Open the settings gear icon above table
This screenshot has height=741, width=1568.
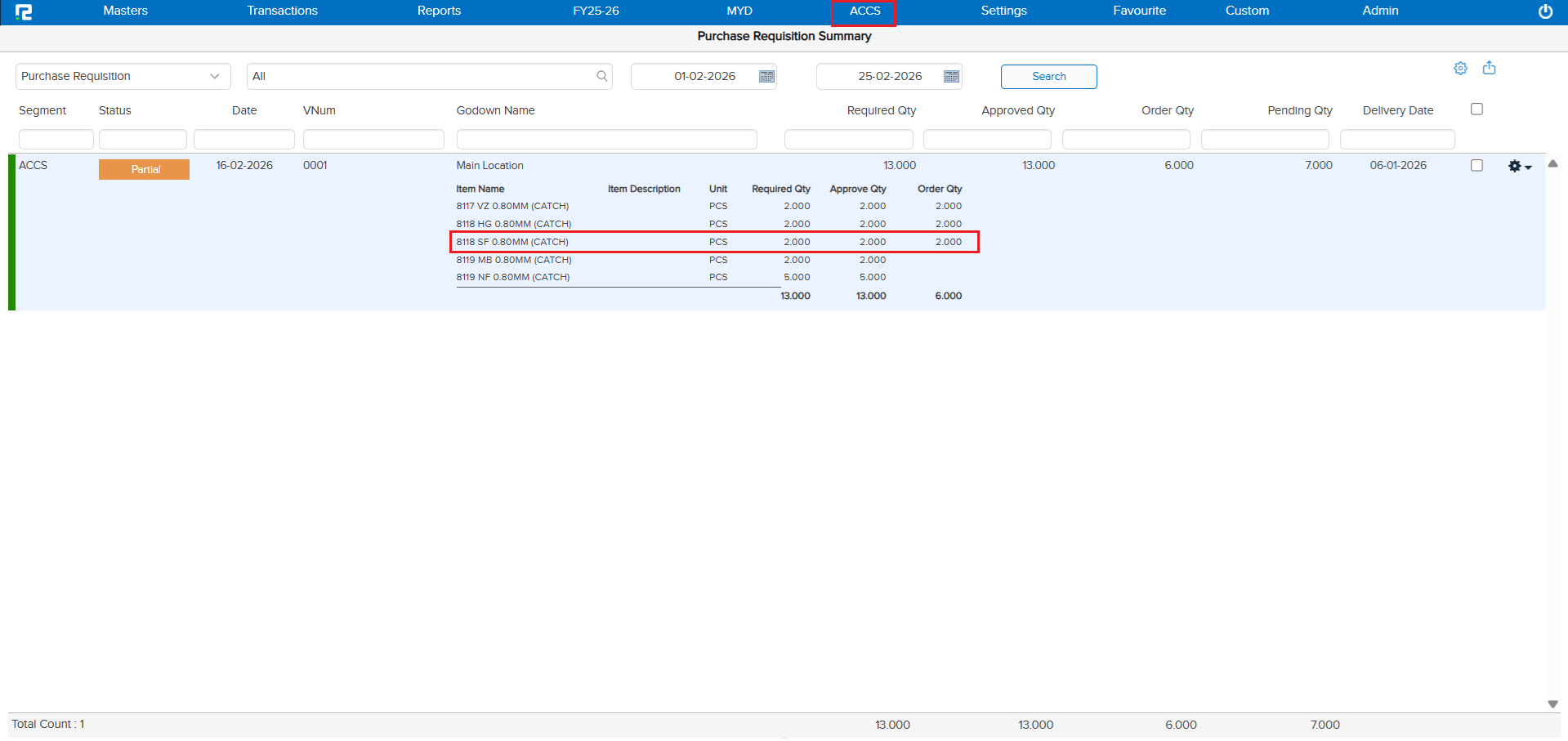point(1460,69)
